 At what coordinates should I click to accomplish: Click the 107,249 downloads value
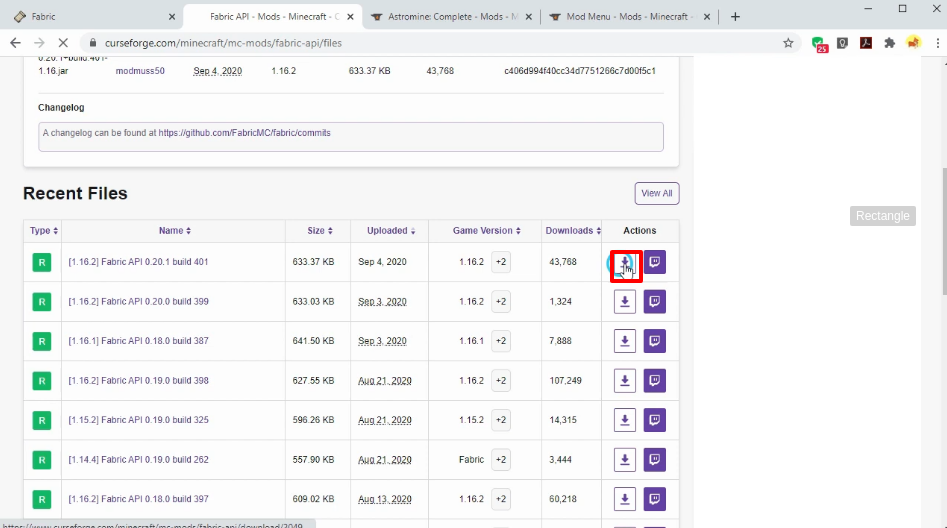[x=565, y=381]
